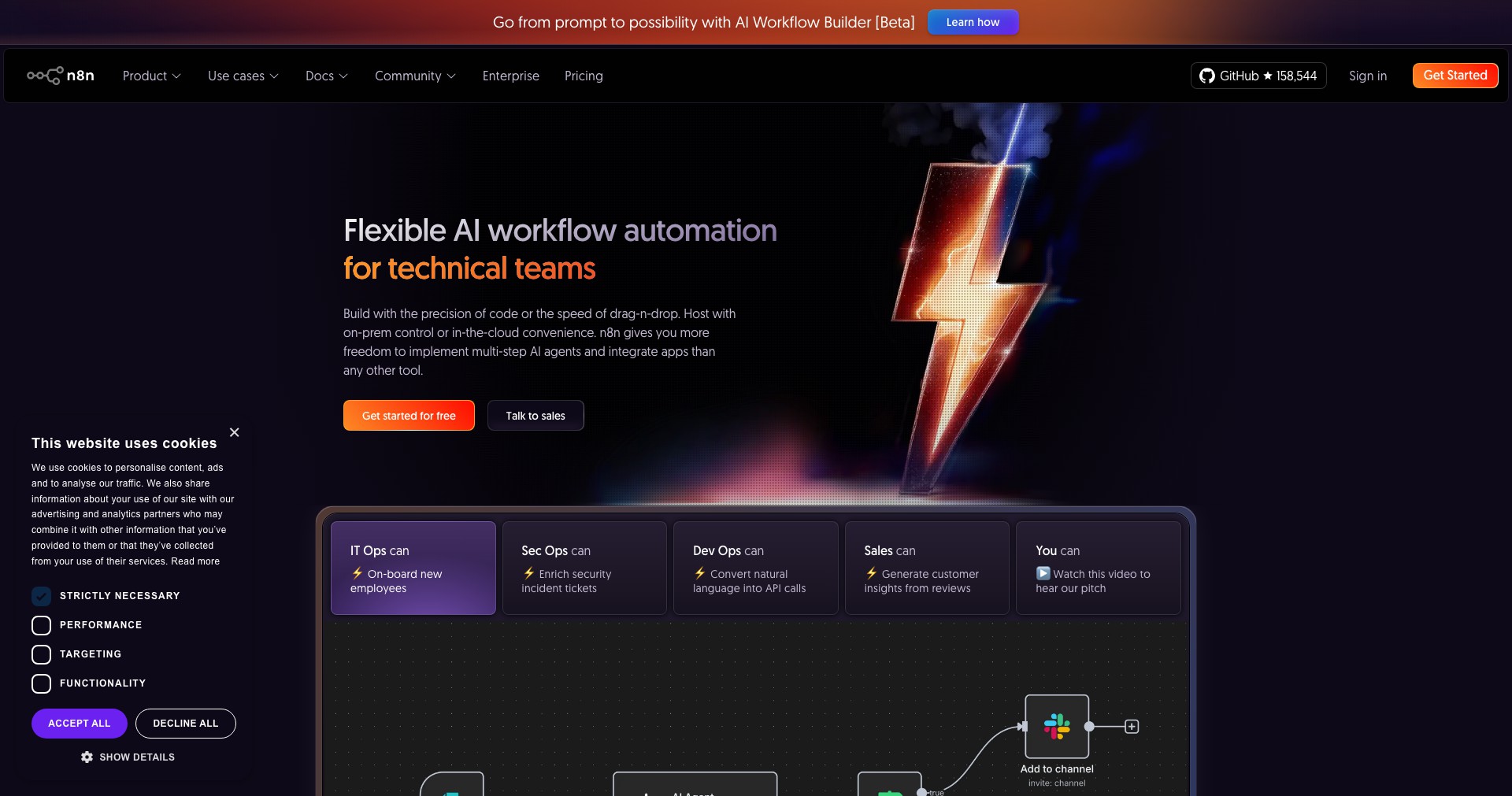Enable the Performance cookies checkbox

(x=41, y=625)
